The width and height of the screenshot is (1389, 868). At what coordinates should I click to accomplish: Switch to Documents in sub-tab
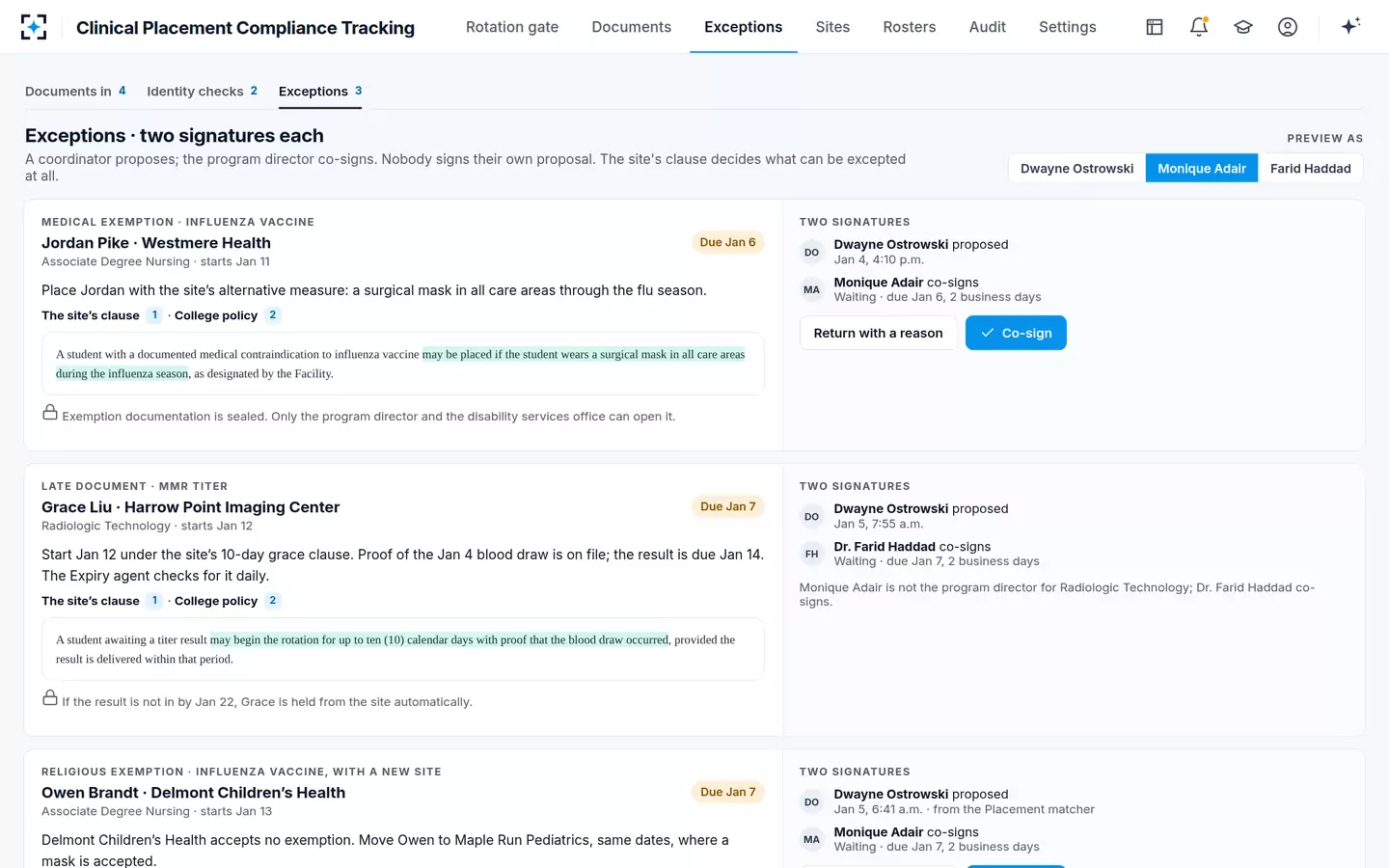tap(75, 92)
